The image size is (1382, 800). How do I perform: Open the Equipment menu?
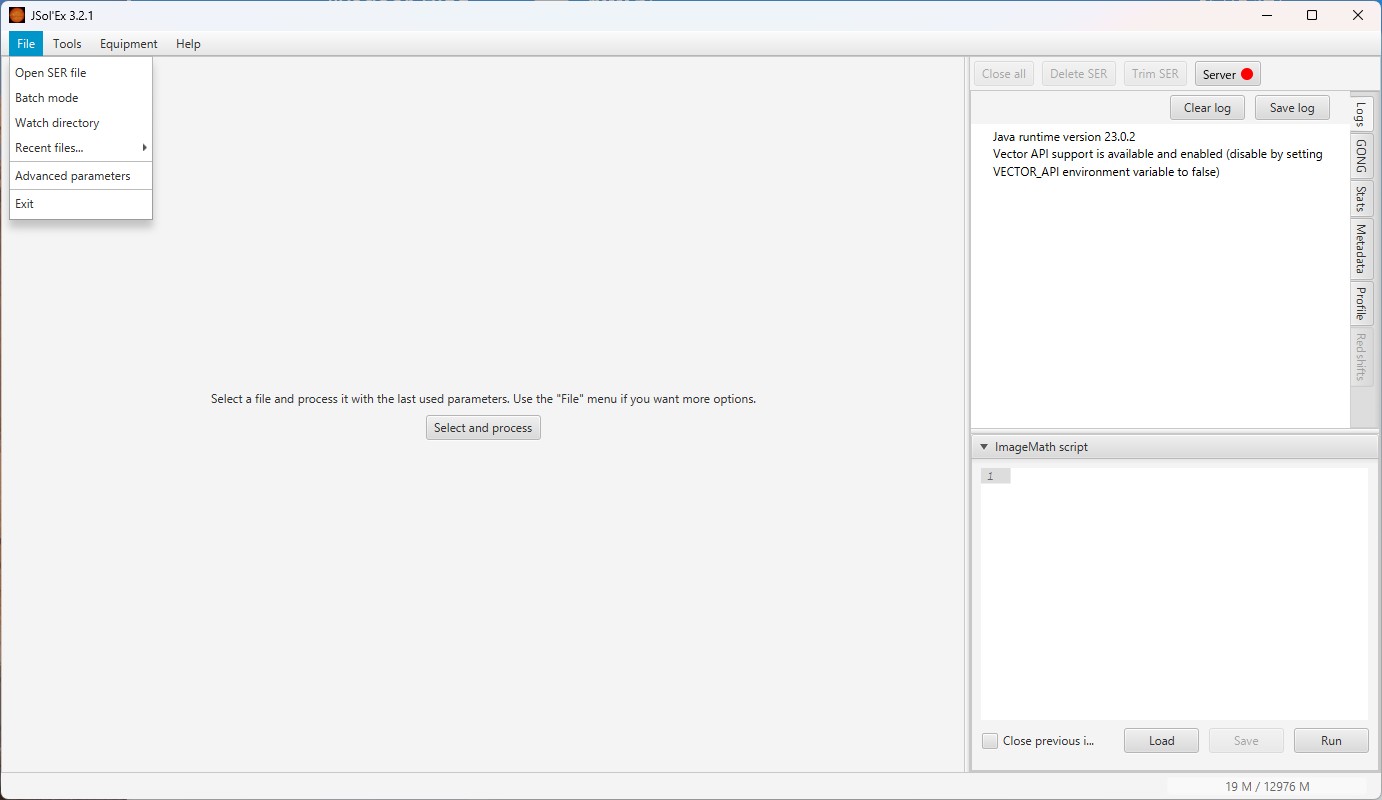(129, 44)
